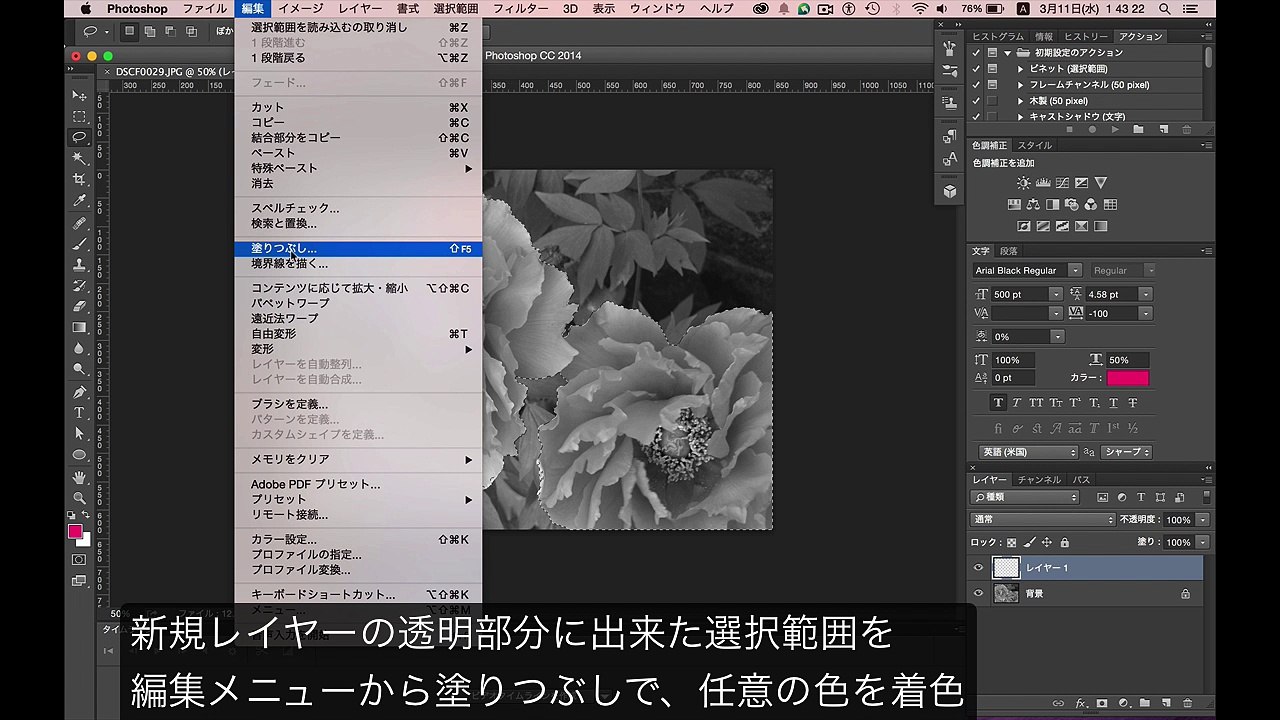
Task: Open the スタイル tab
Action: tap(1035, 146)
